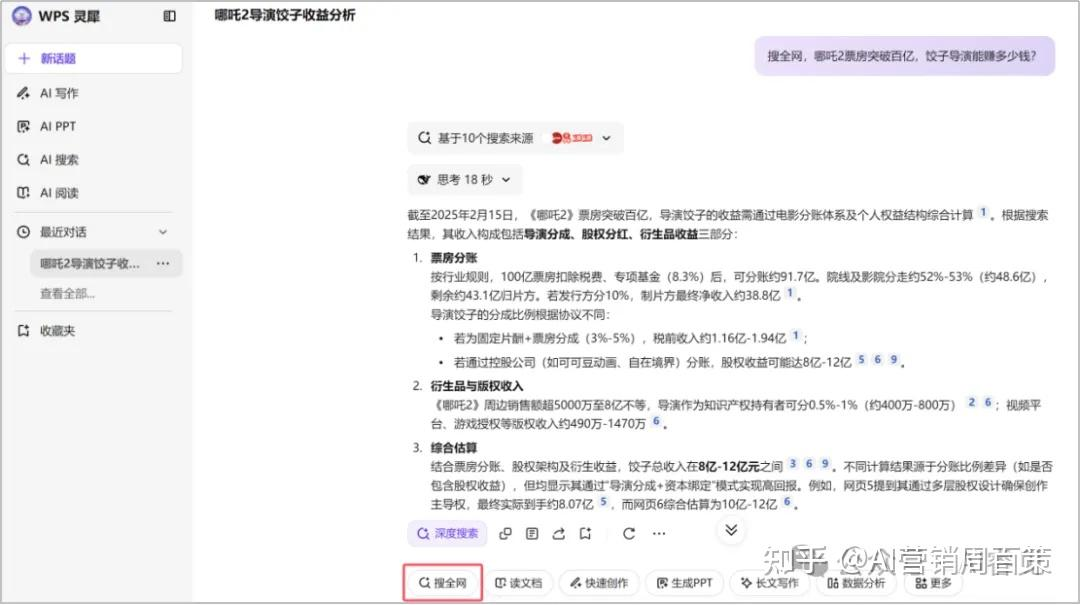This screenshot has width=1080, height=605.
Task: Select the 长文写作 mode
Action: click(769, 583)
